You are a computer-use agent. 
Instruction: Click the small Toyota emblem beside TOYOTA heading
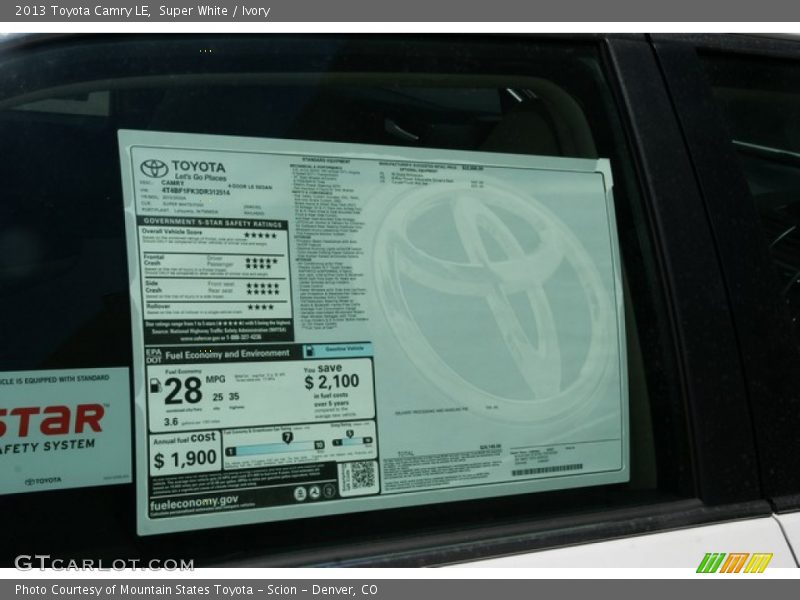pos(154,168)
